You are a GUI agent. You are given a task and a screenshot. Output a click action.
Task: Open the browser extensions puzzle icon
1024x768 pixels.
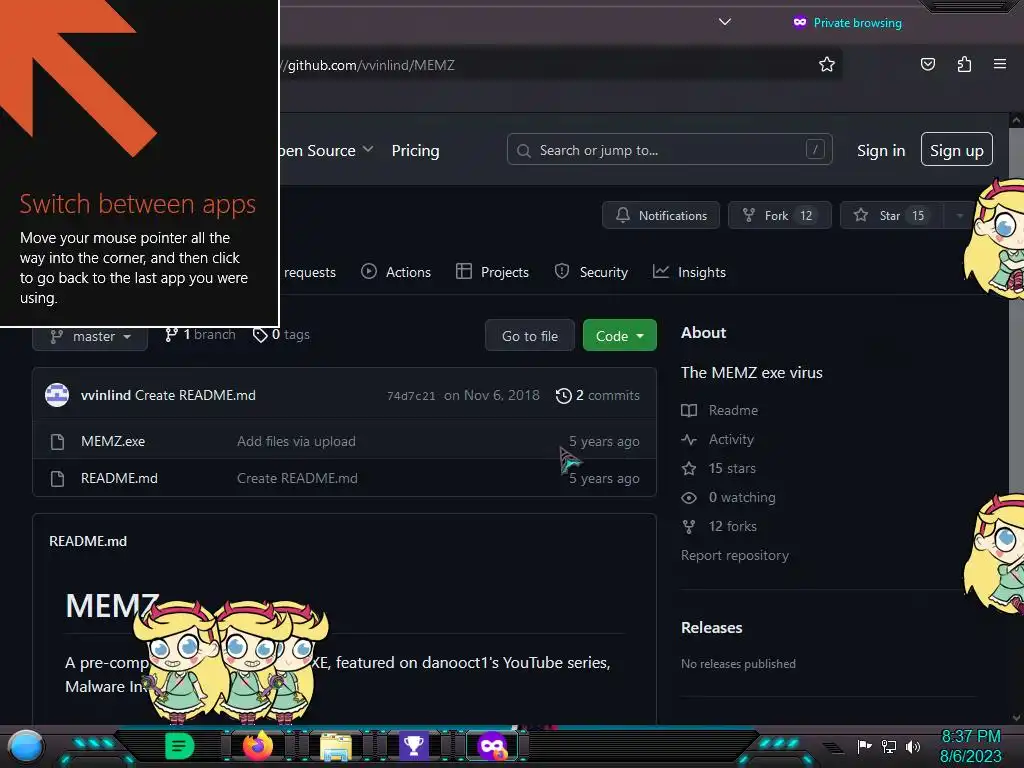964,64
